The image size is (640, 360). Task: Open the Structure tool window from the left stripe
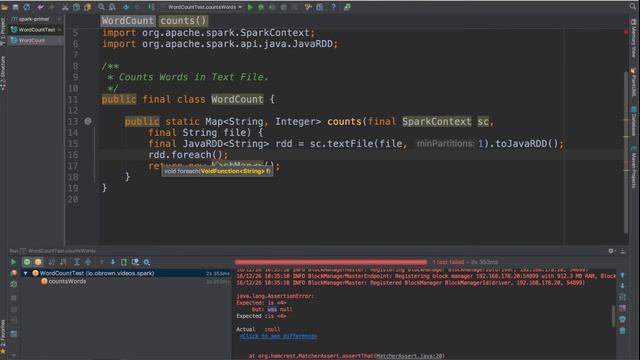click(x=3, y=74)
